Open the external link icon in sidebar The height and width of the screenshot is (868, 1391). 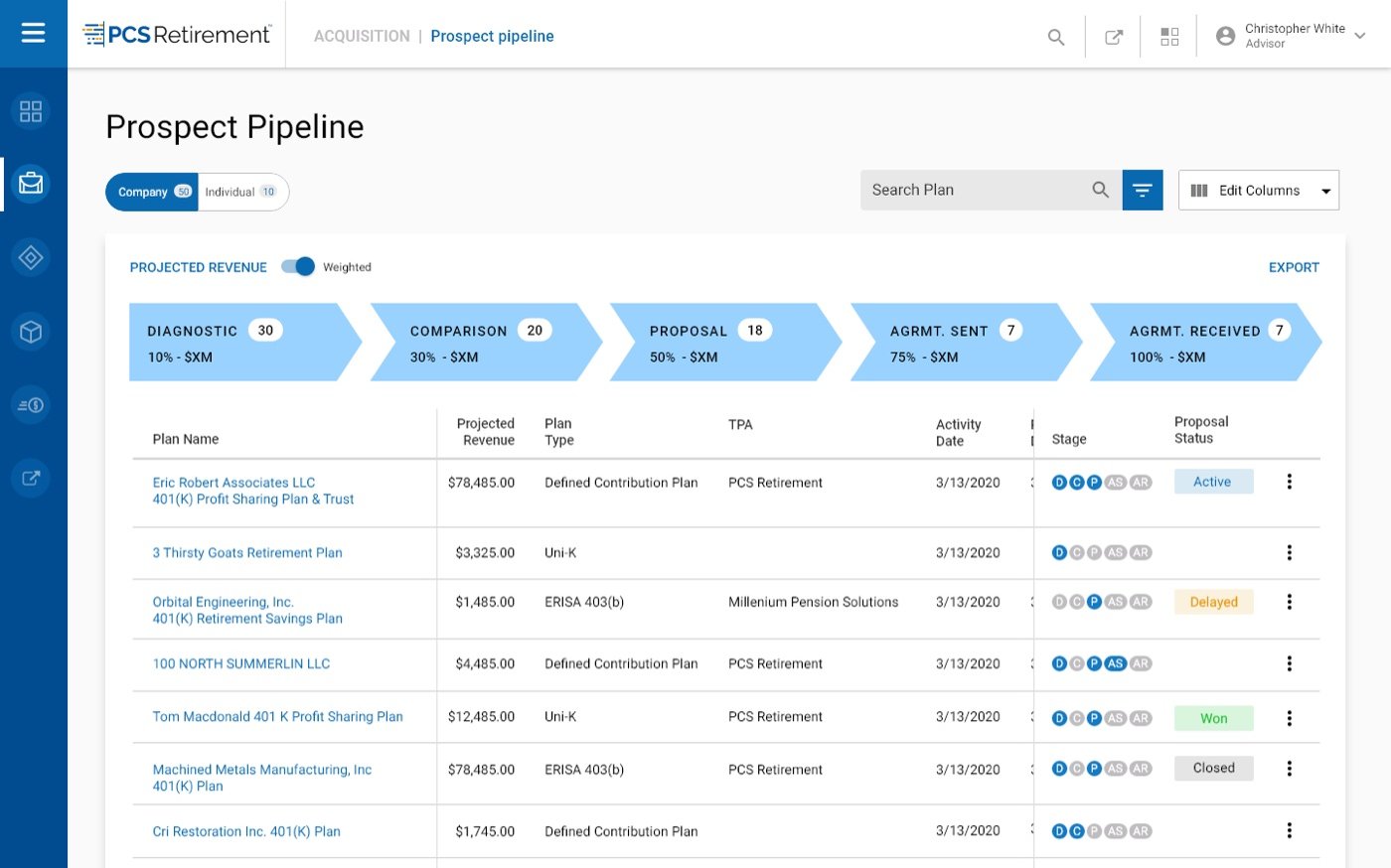pos(31,479)
